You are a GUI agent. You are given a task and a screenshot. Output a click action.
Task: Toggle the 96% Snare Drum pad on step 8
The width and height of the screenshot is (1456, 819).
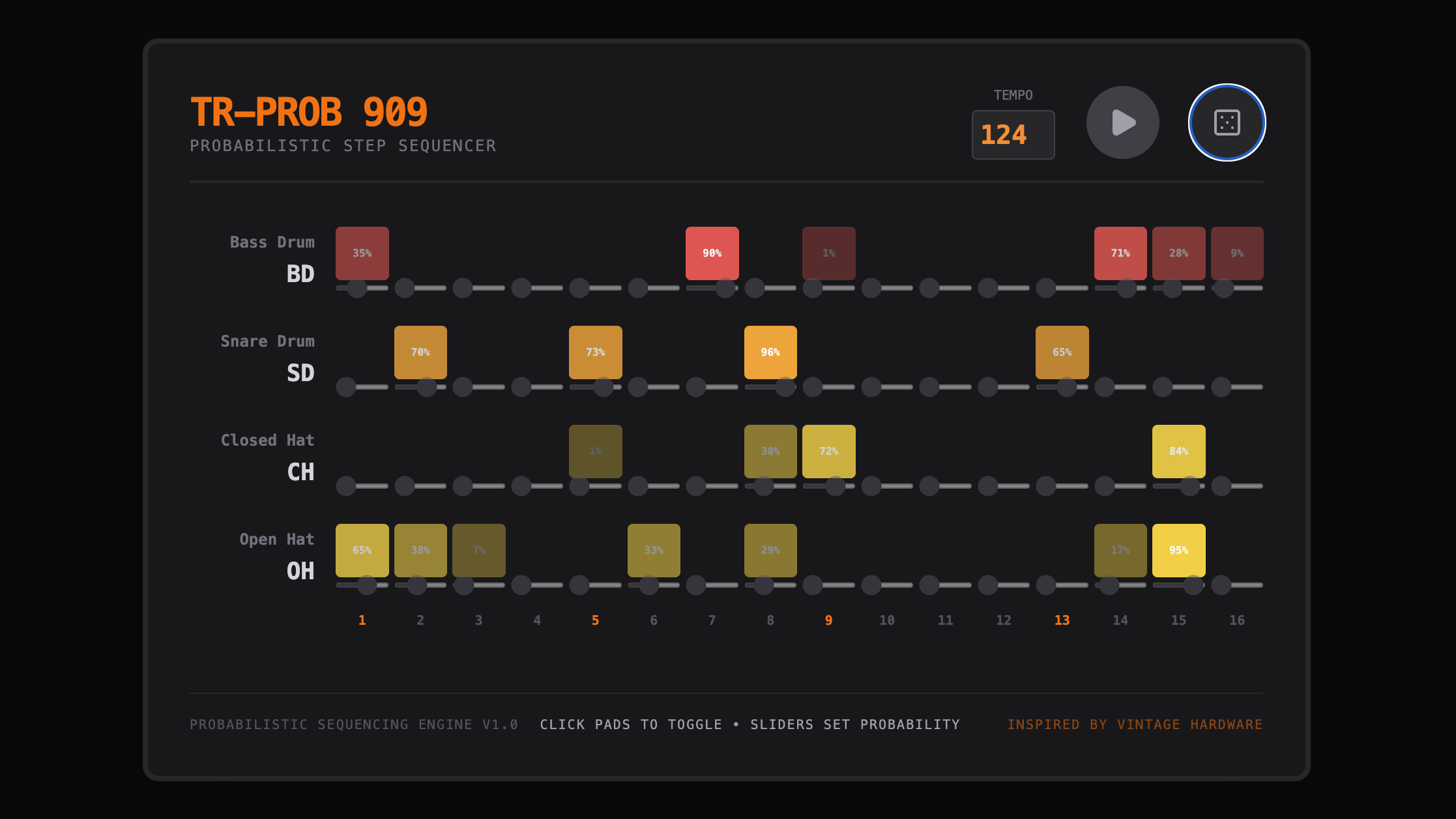point(770,352)
